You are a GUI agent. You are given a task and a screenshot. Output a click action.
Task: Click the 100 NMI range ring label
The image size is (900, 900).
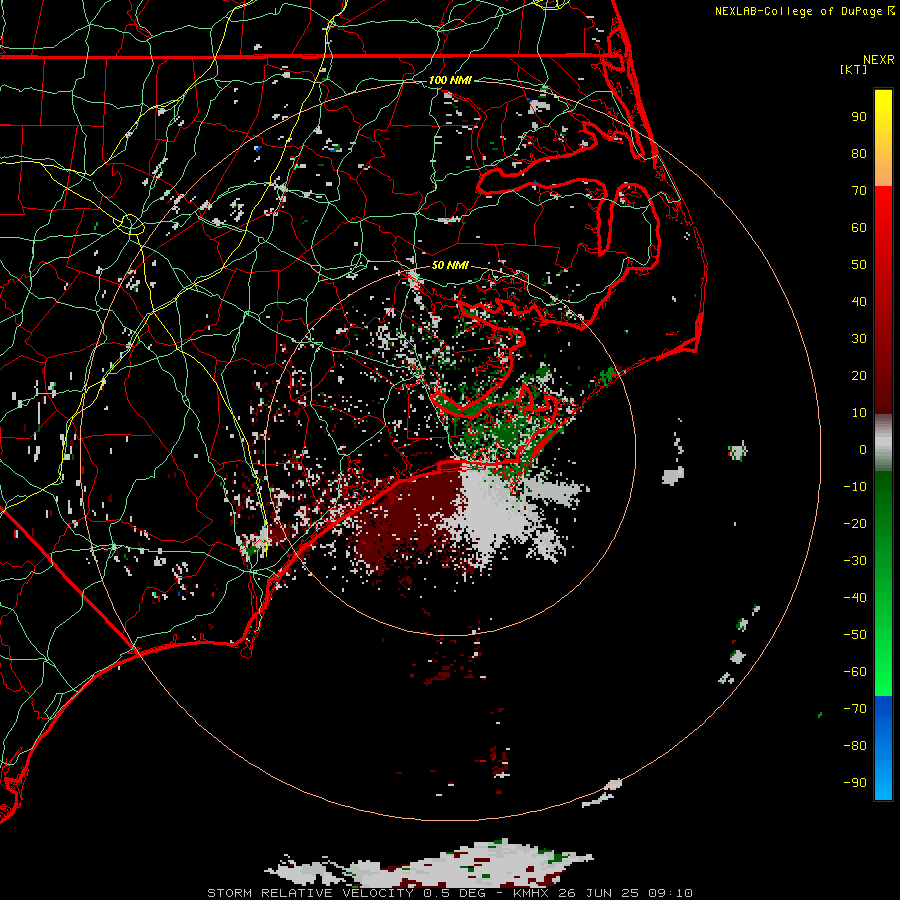coord(450,80)
